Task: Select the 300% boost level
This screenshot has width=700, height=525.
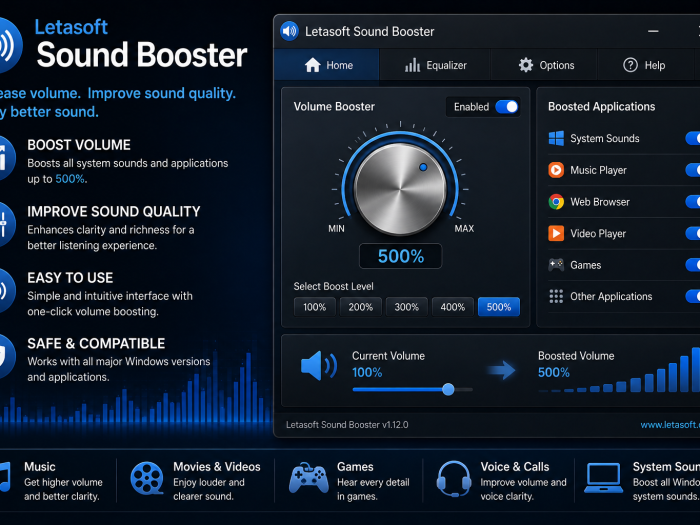Action: 407,307
